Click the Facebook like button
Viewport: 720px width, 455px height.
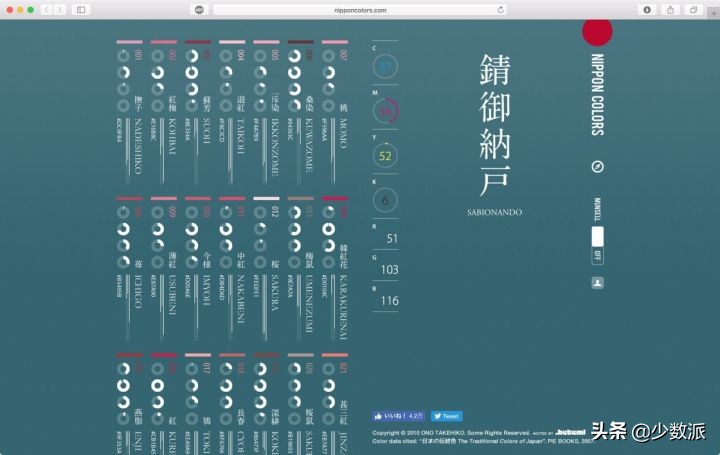coord(398,416)
